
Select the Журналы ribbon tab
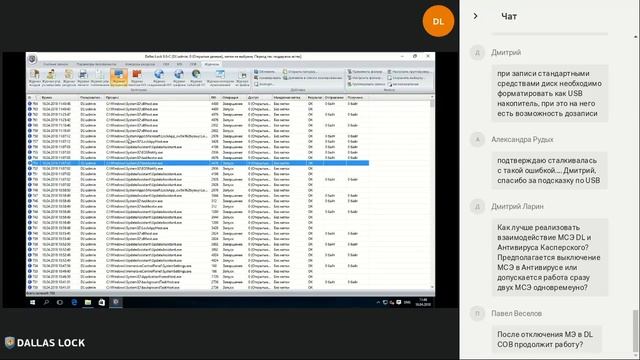pos(211,64)
